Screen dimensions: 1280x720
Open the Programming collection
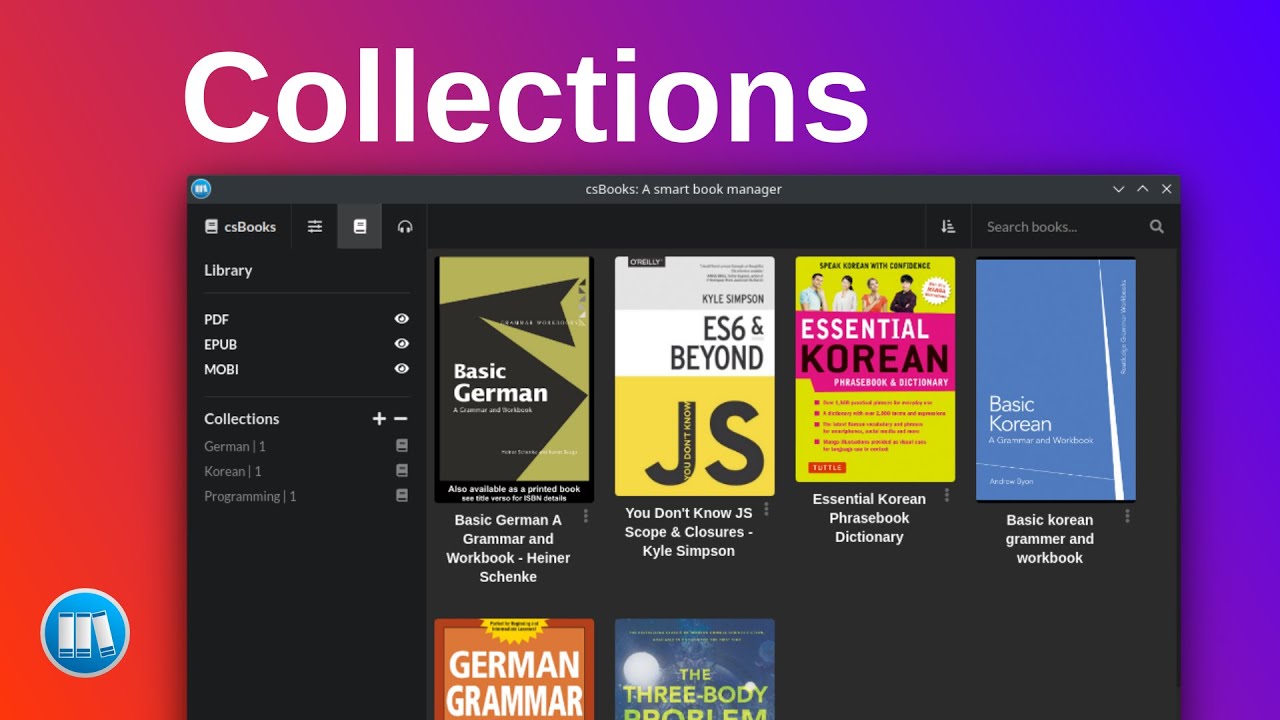tap(250, 496)
